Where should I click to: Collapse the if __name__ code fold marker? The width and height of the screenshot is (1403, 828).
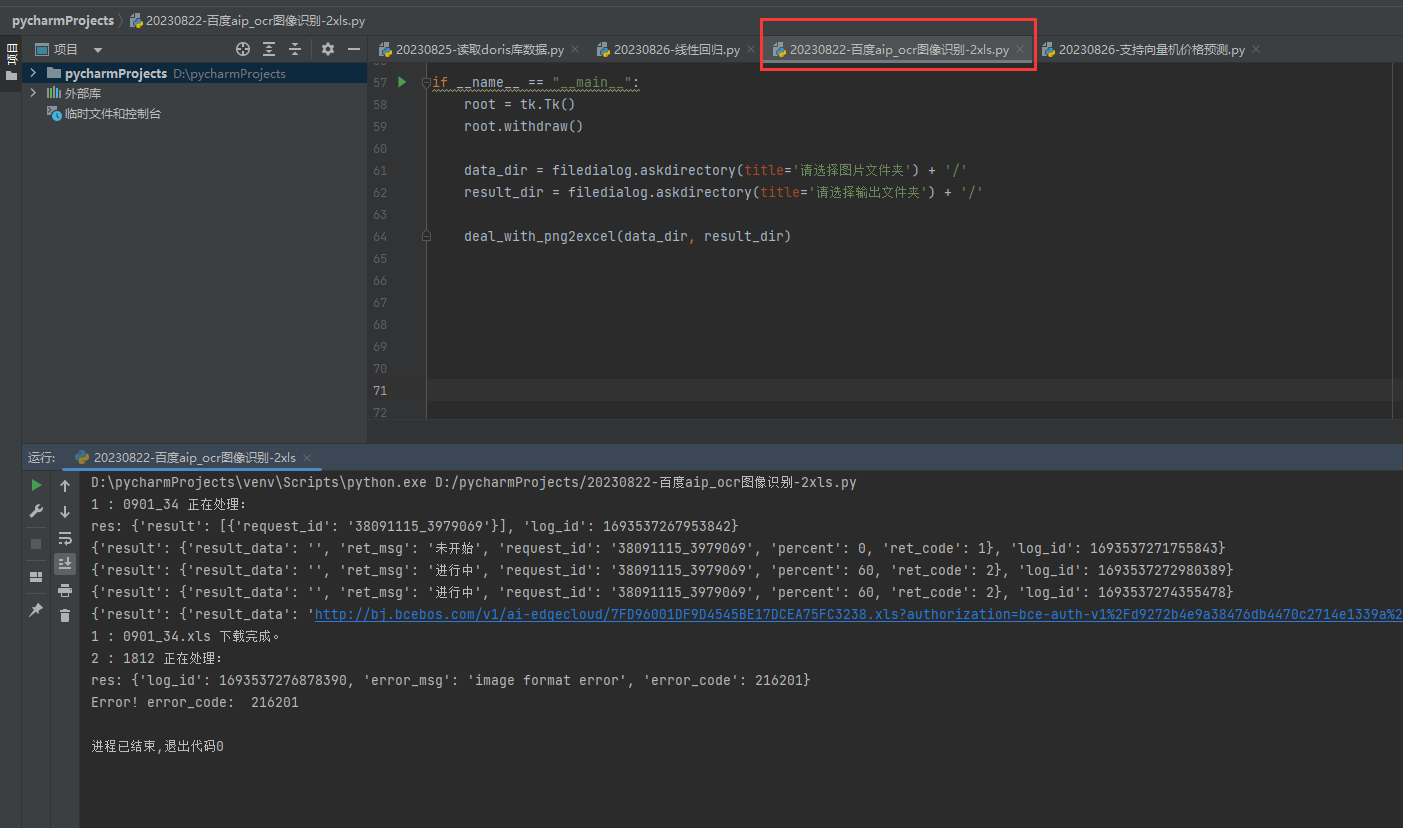coord(426,82)
